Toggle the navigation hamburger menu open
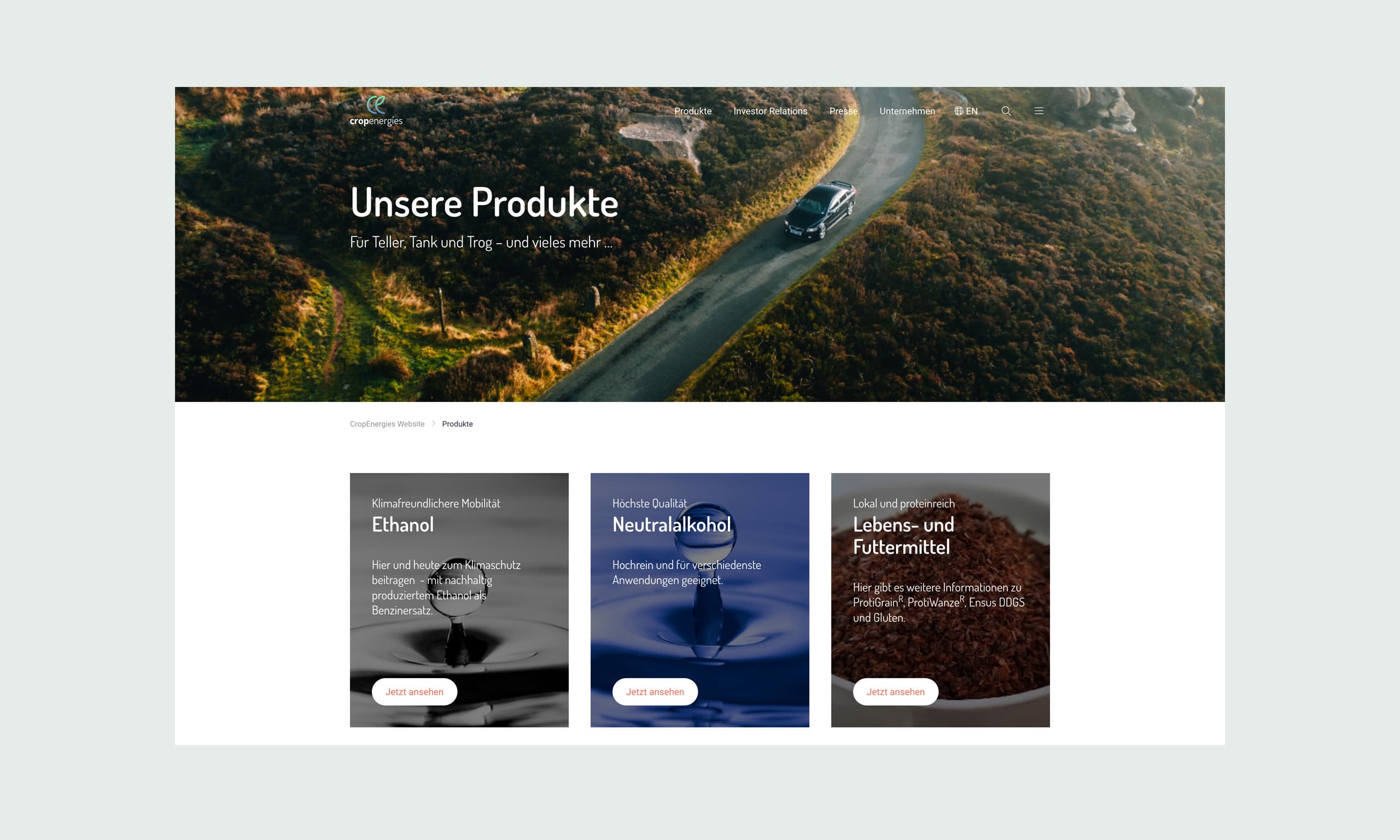Screen dimensions: 1400x840 click(1039, 110)
